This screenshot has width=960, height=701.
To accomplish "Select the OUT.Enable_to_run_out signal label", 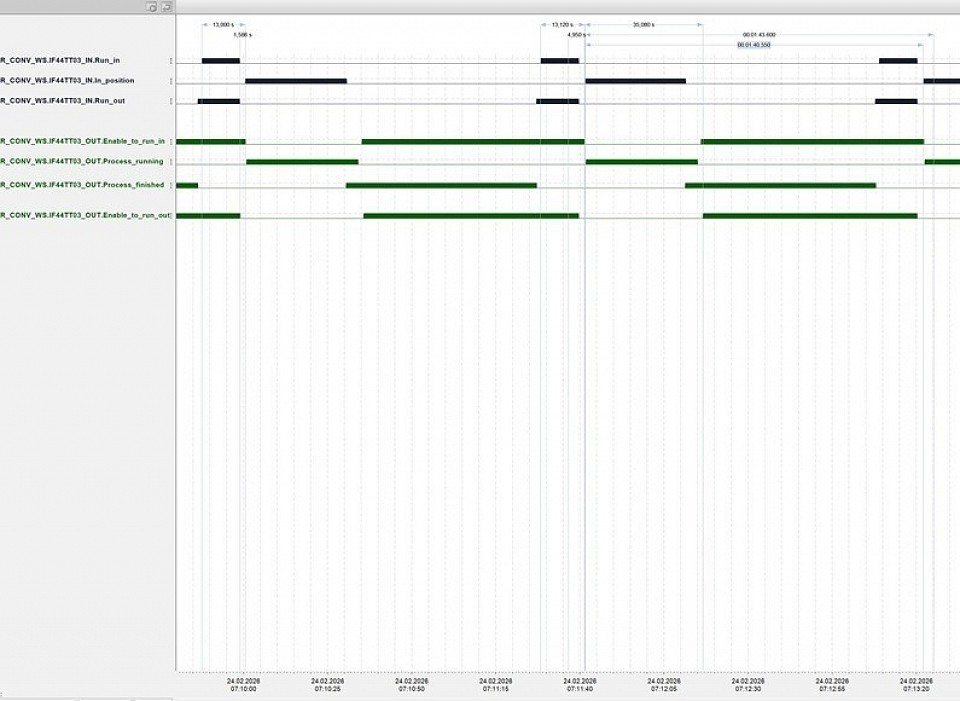I will (x=85, y=215).
